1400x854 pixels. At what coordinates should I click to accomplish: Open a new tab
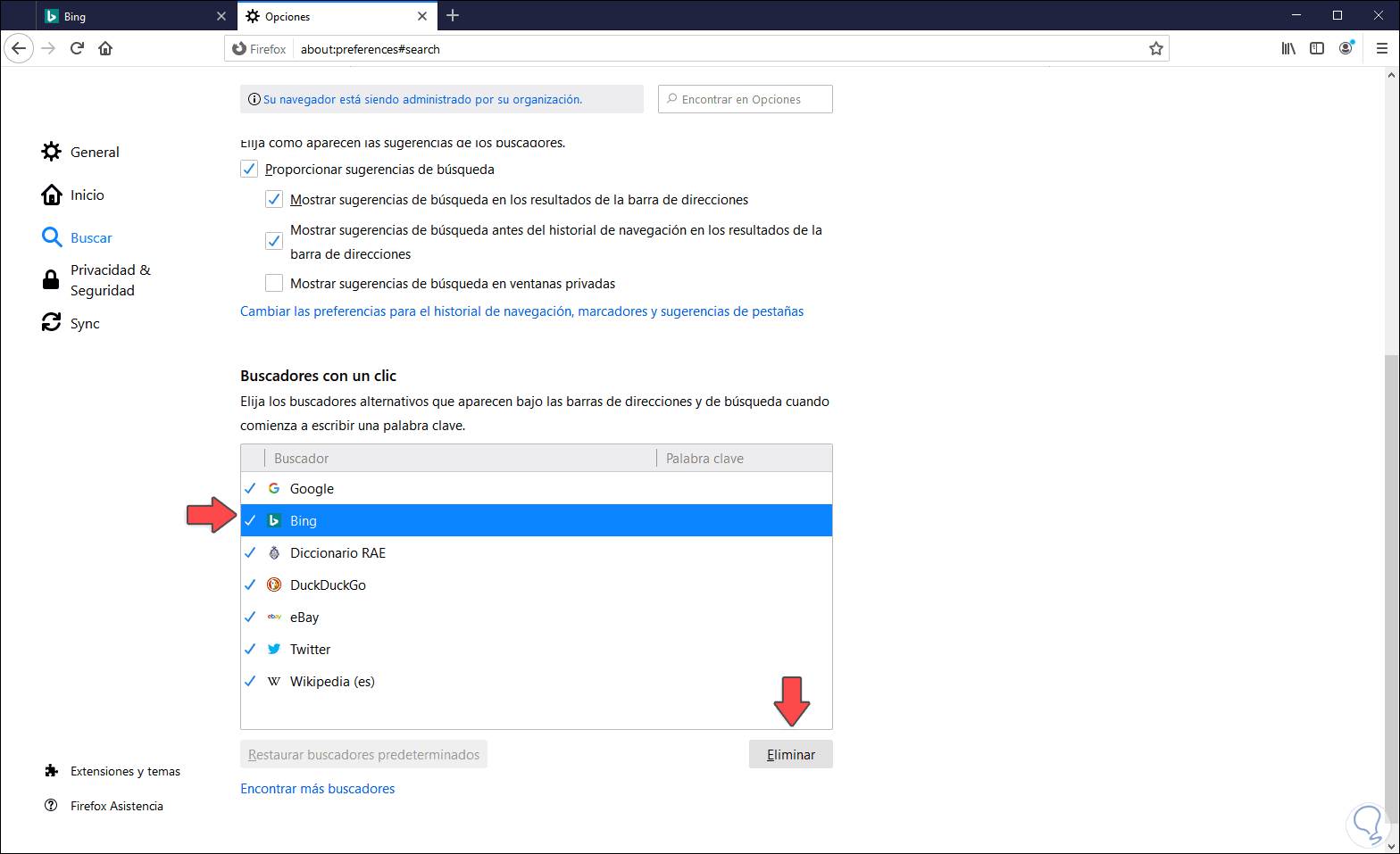pos(453,15)
